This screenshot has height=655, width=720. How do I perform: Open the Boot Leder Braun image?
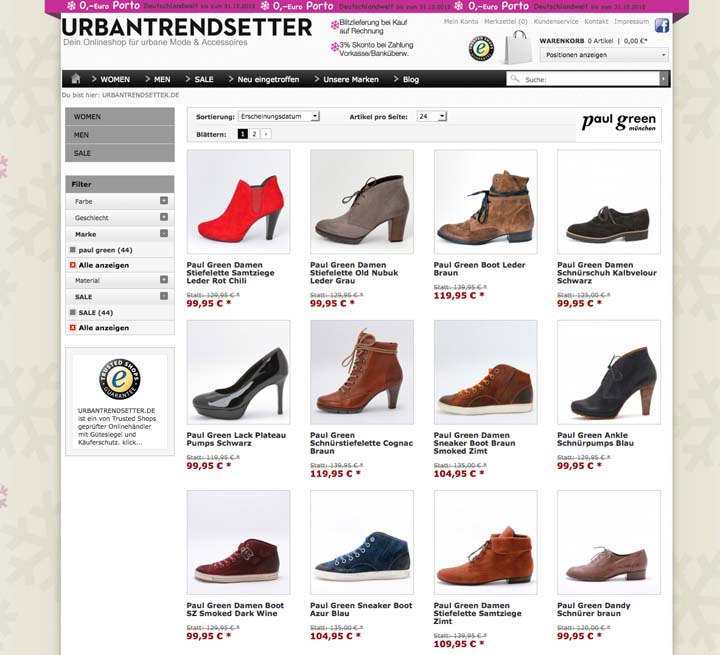tap(485, 202)
